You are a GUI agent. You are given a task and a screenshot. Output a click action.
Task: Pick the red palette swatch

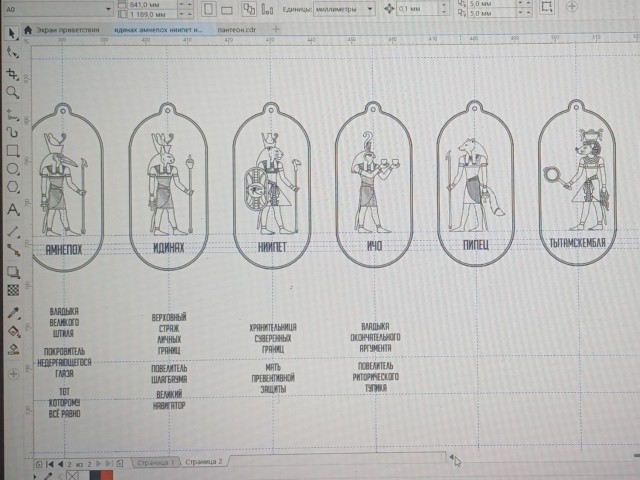(x=107, y=476)
